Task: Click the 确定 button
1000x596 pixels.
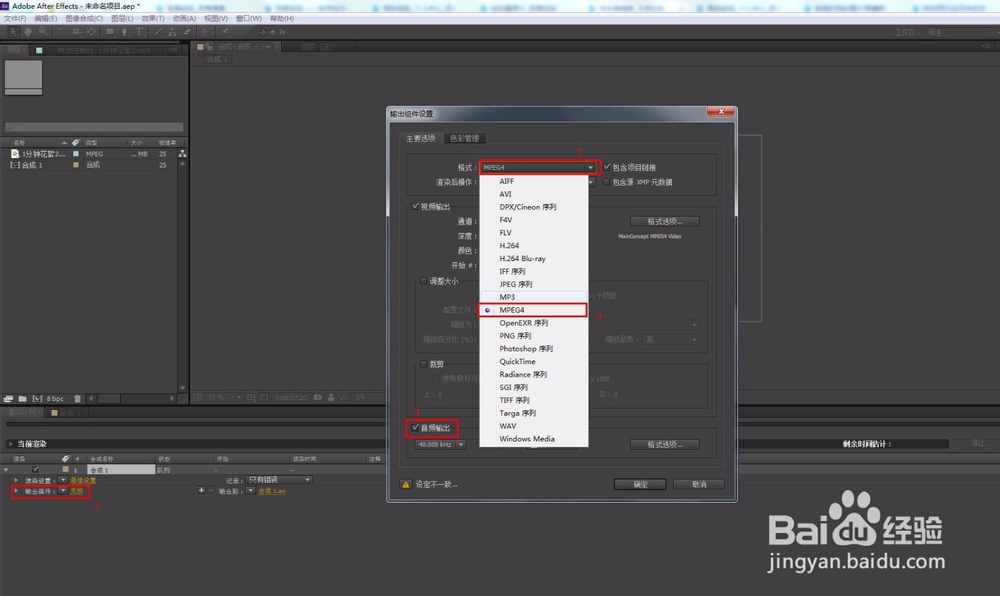Action: coord(640,484)
